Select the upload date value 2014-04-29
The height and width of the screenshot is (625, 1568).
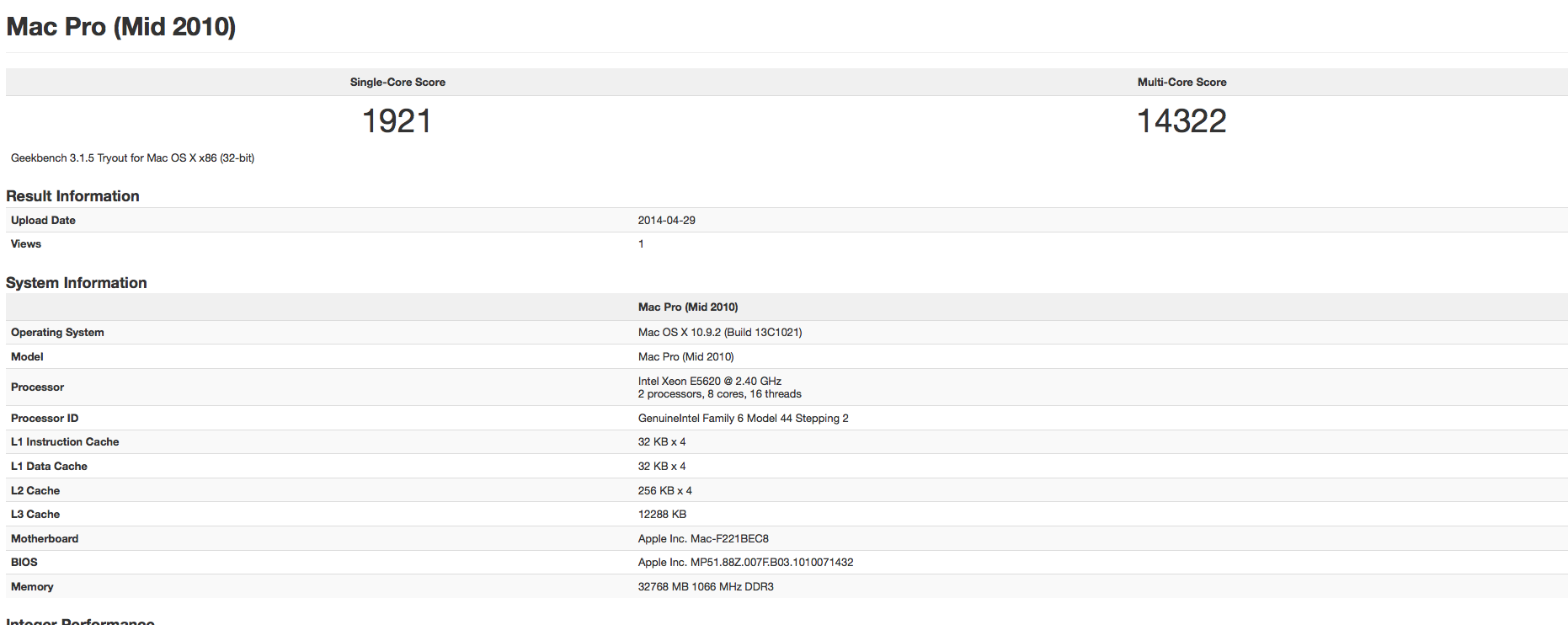coord(667,221)
